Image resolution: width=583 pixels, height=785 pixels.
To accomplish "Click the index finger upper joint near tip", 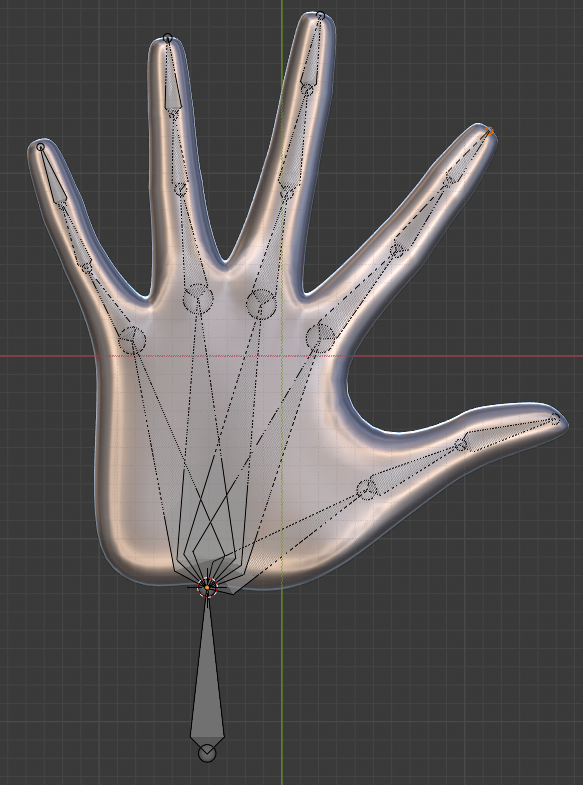I will point(450,179).
